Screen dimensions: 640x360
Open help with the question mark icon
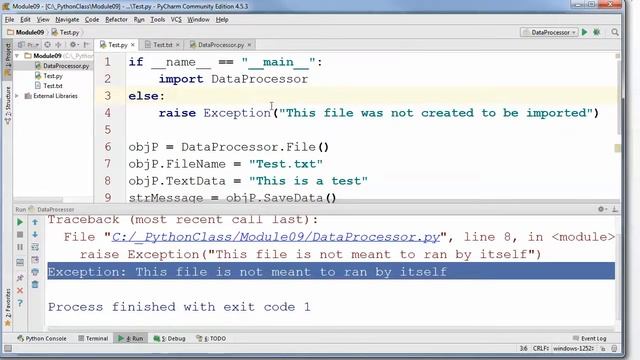click(20, 303)
